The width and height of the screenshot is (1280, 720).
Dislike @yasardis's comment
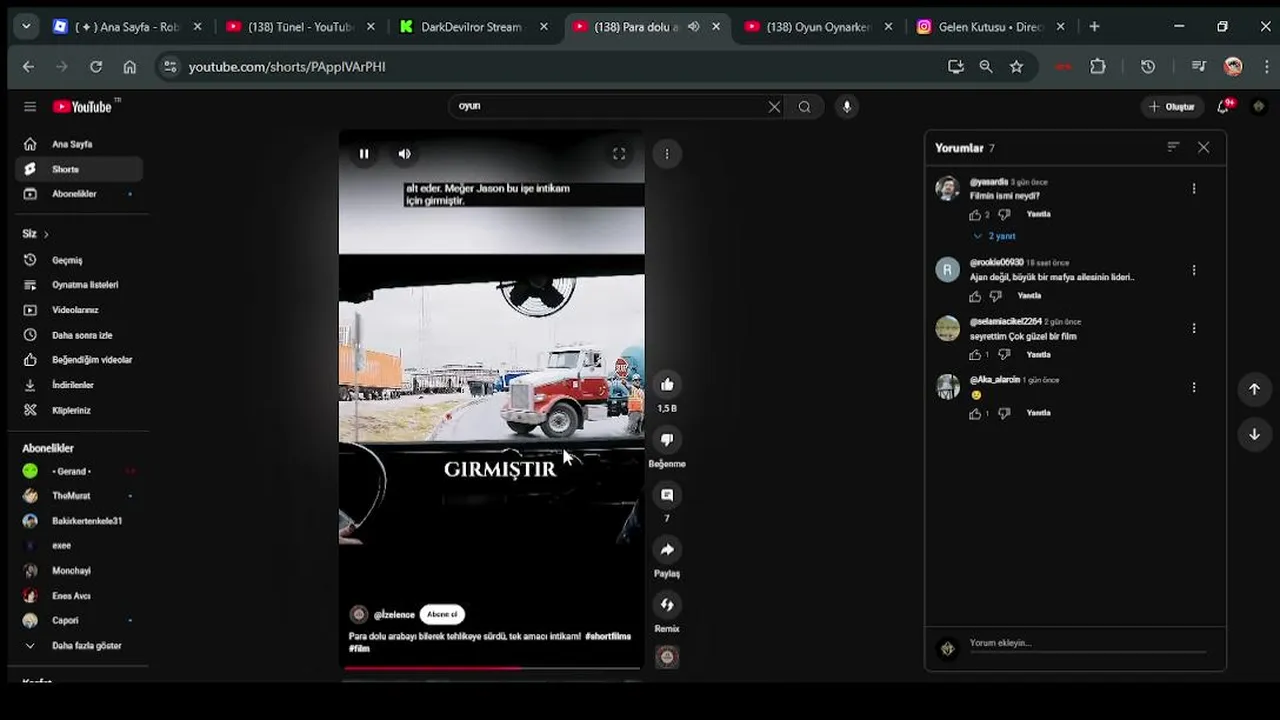(x=1004, y=215)
